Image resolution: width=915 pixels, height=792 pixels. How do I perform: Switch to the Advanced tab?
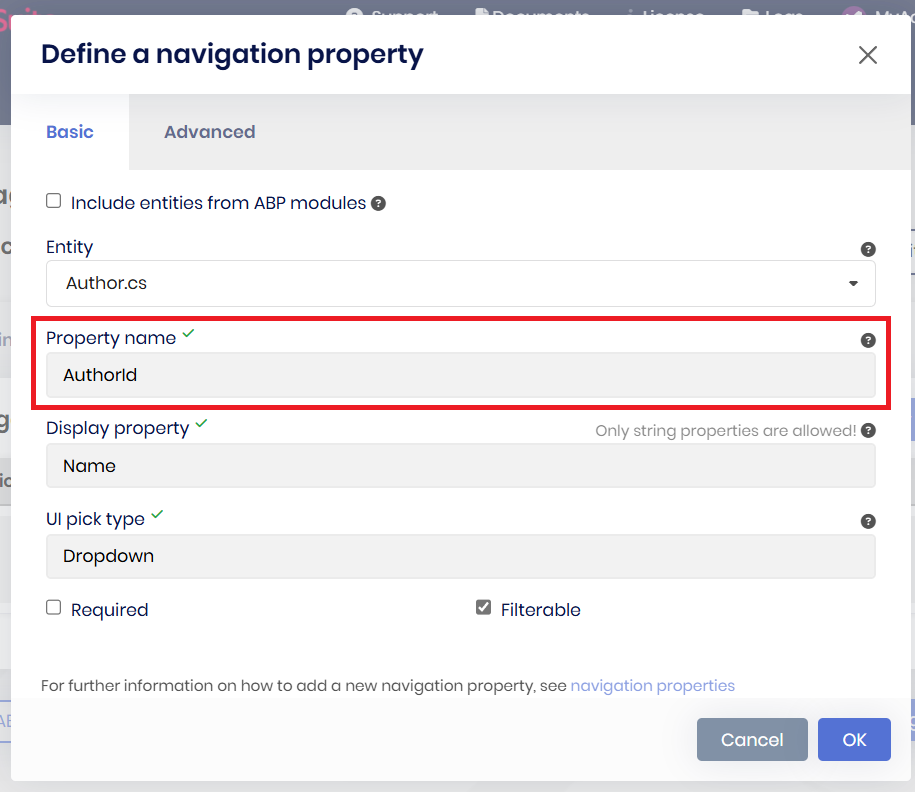(209, 132)
